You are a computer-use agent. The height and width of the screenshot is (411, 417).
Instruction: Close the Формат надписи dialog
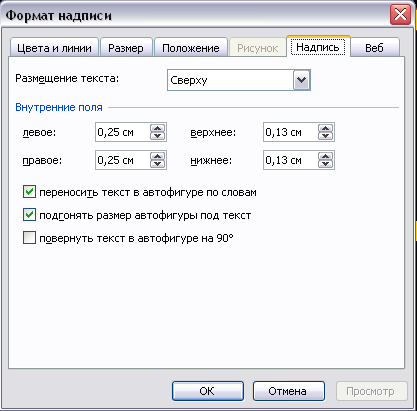(x=400, y=15)
